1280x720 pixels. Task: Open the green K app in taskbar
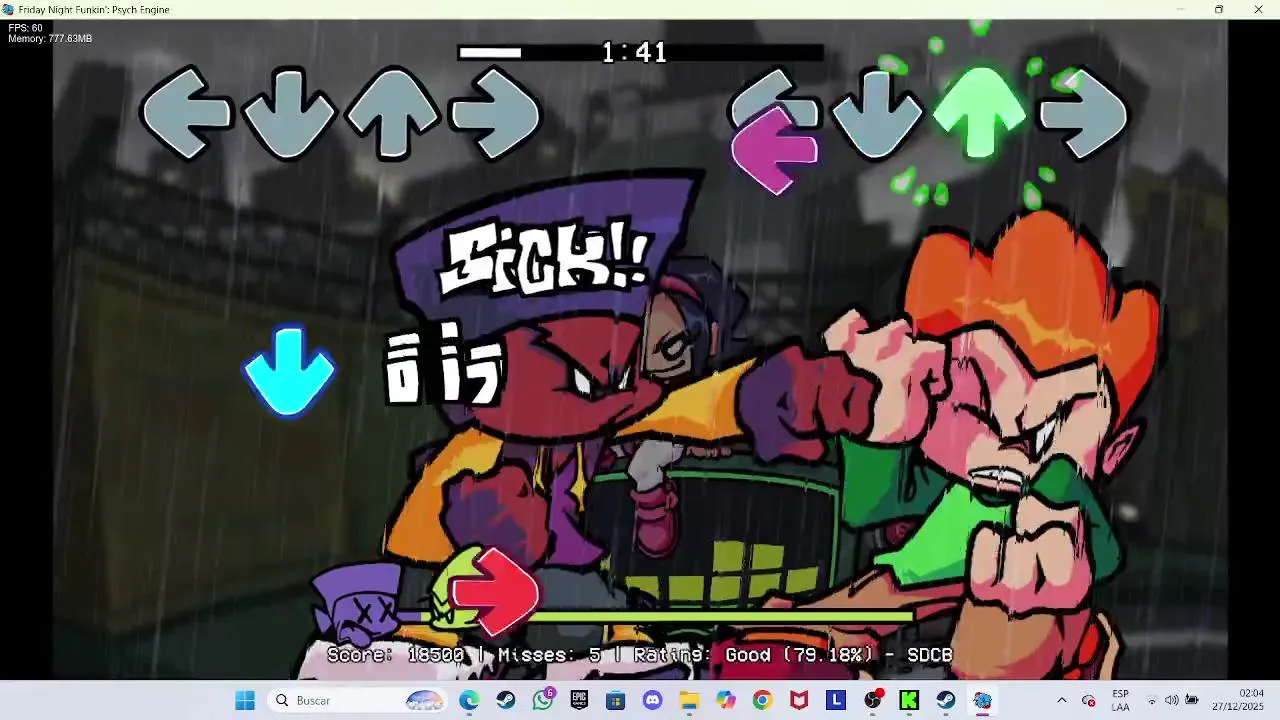[909, 700]
